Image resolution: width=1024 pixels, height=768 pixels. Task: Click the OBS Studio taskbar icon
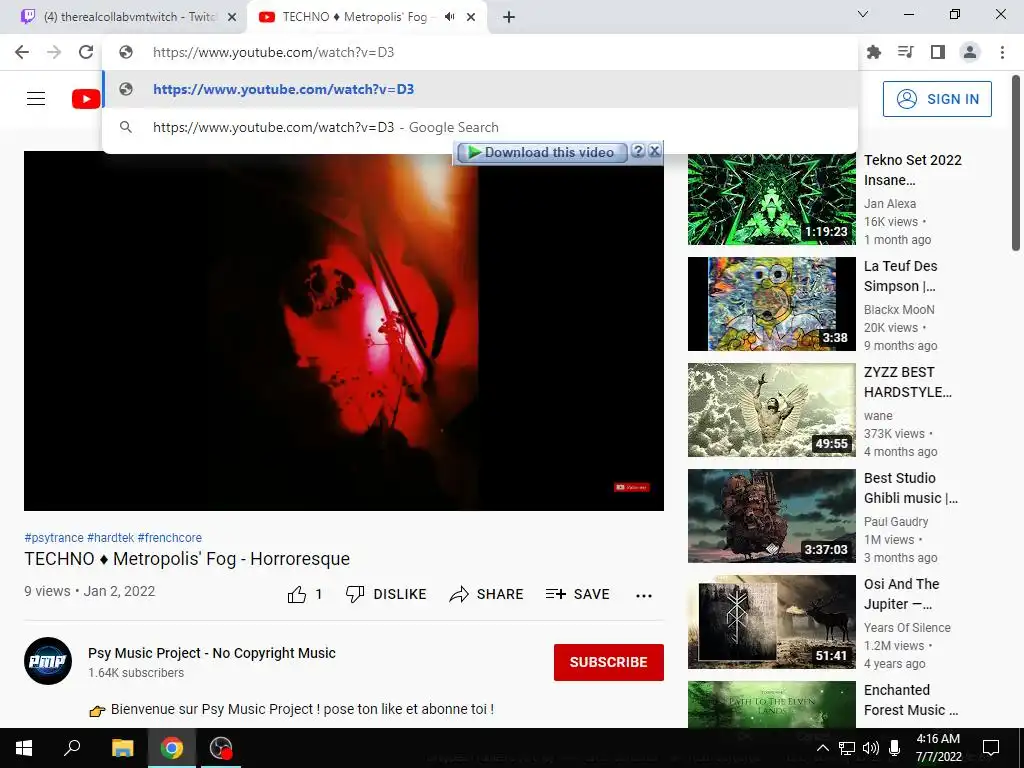click(221, 748)
